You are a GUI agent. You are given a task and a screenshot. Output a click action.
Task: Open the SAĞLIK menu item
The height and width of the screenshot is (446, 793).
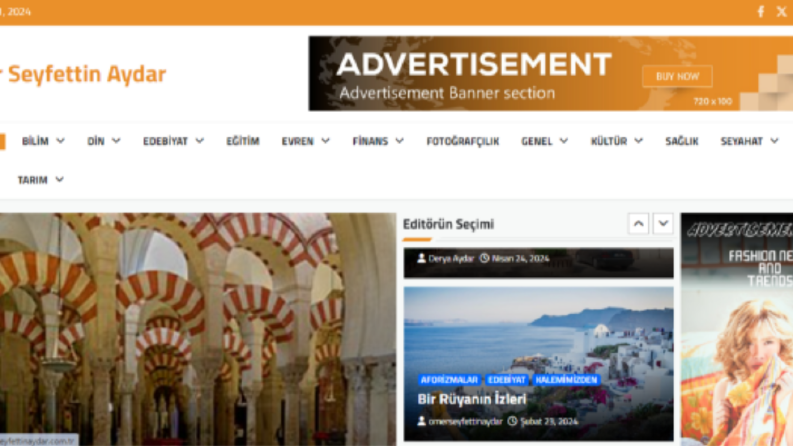click(x=682, y=141)
